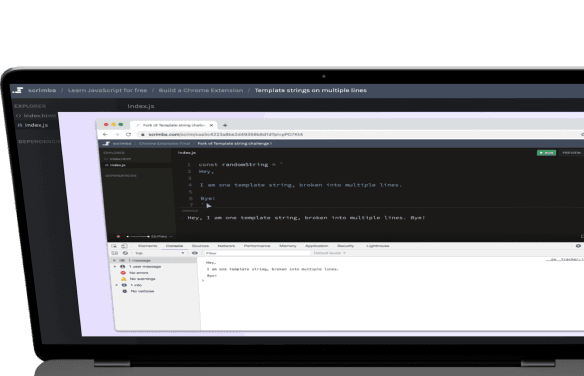Click the inner index.js editor tab
Image resolution: width=584 pixels, height=376 pixels.
187,153
